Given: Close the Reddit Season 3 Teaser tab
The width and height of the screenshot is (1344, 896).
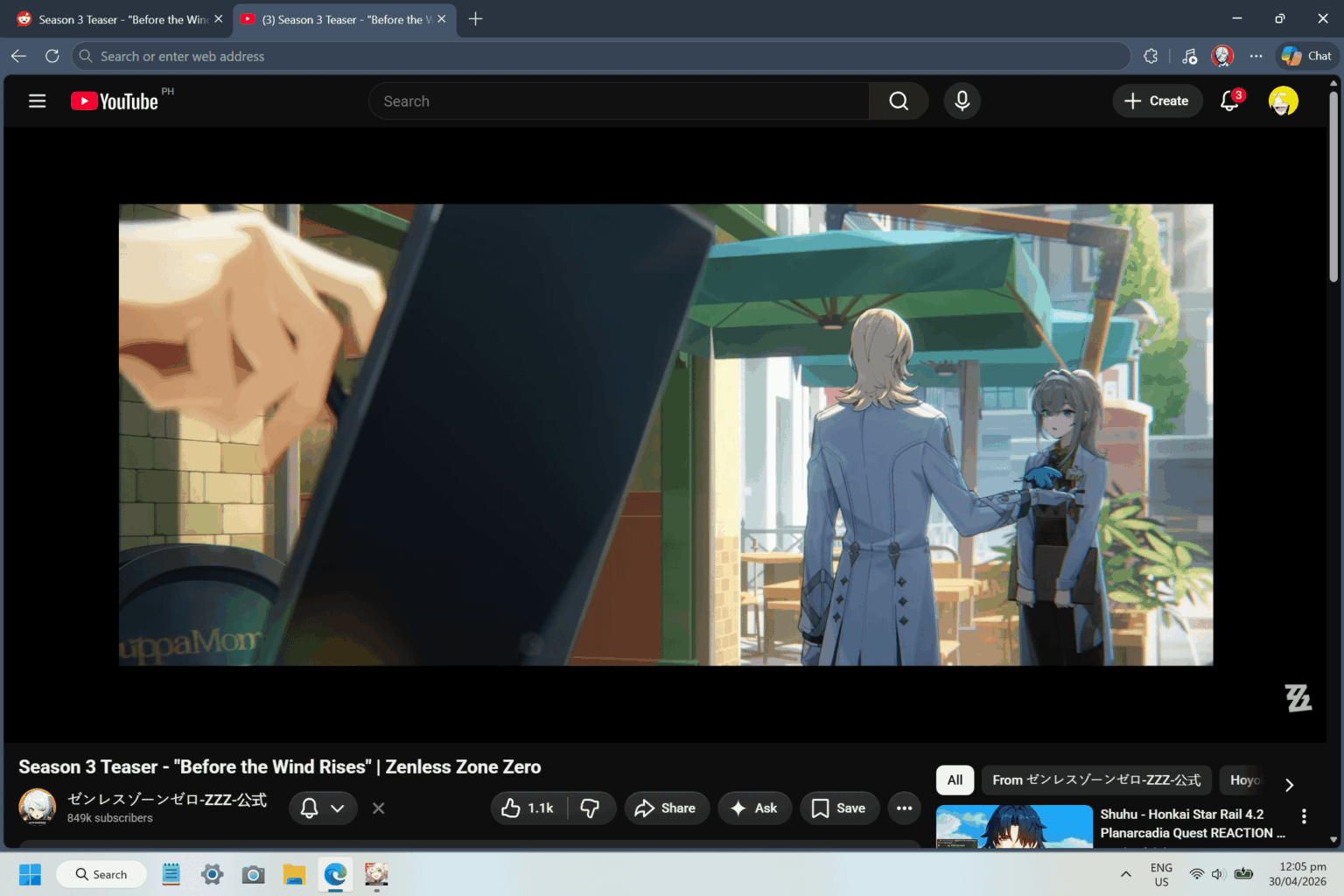Looking at the screenshot, I should [219, 19].
